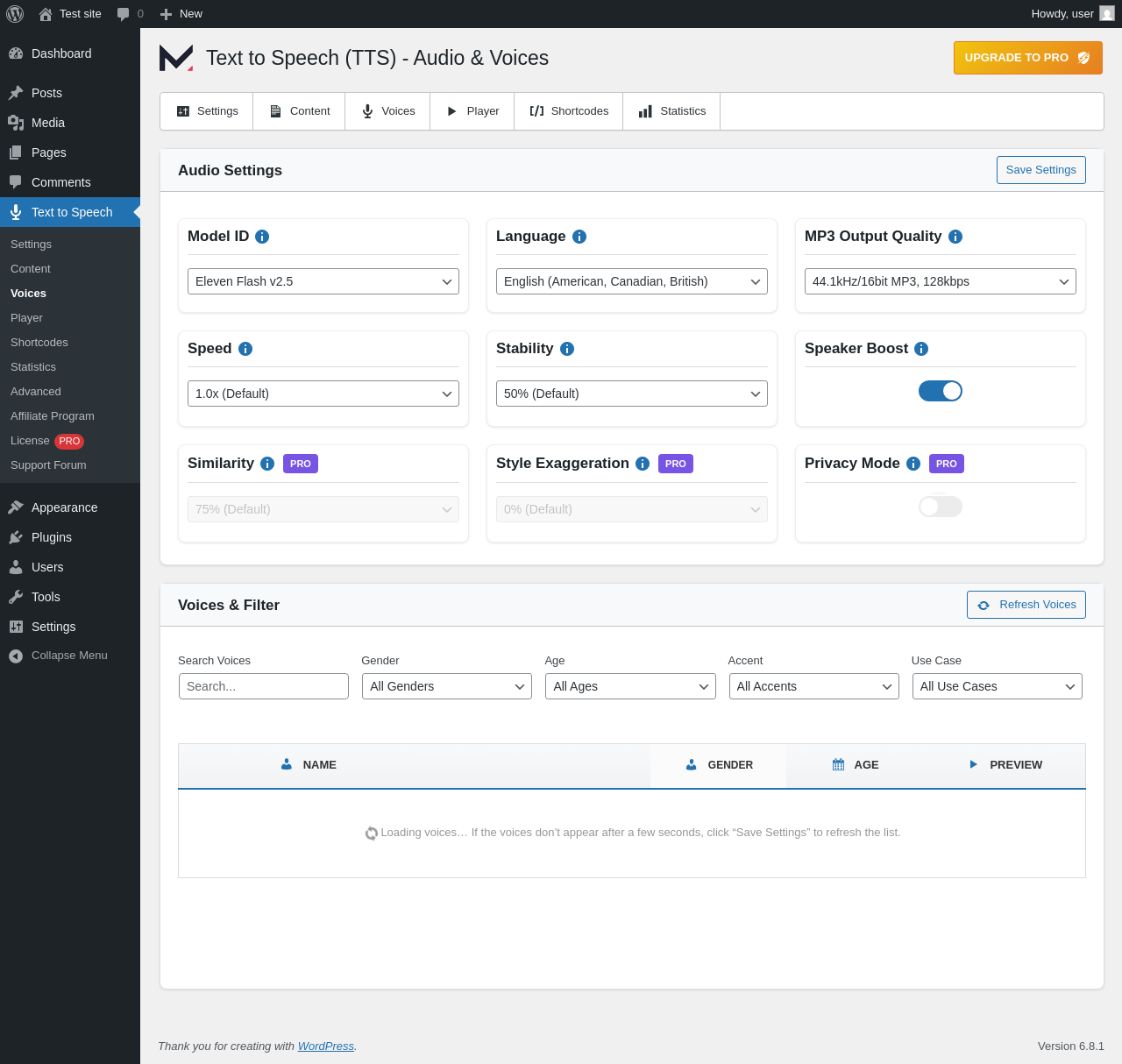Screen dimensions: 1122x1064
Task: Click the Save Settings button
Action: click(x=1041, y=170)
